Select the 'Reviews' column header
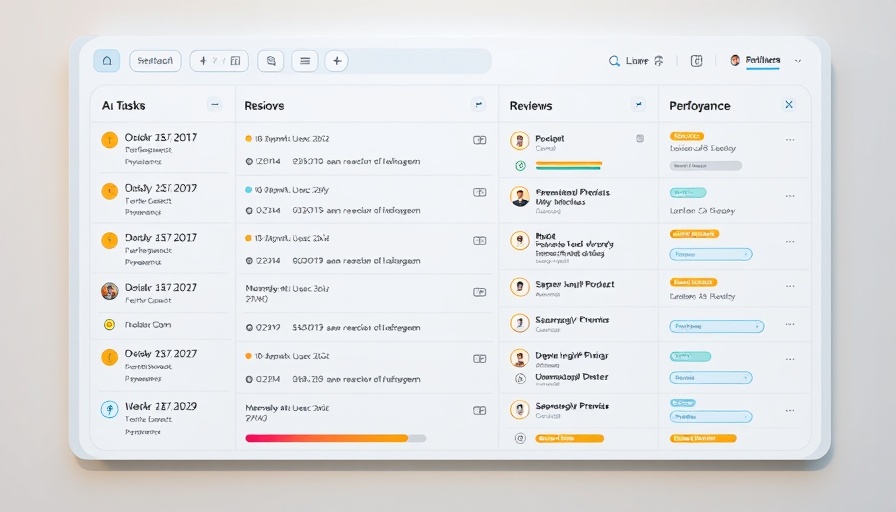The width and height of the screenshot is (896, 512). point(531,106)
